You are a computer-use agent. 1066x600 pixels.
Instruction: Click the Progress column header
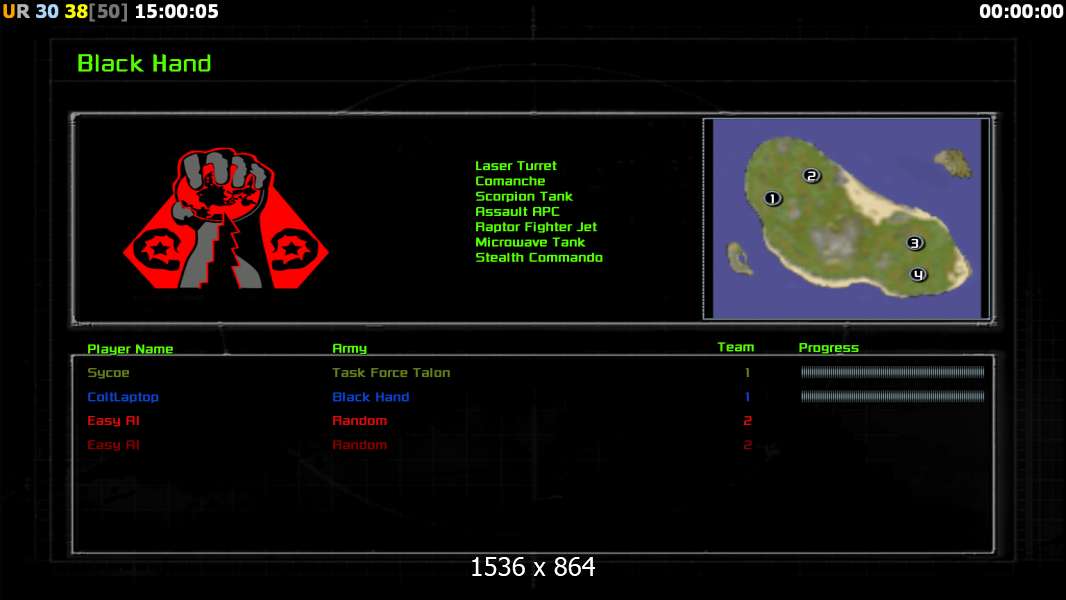[x=828, y=348]
